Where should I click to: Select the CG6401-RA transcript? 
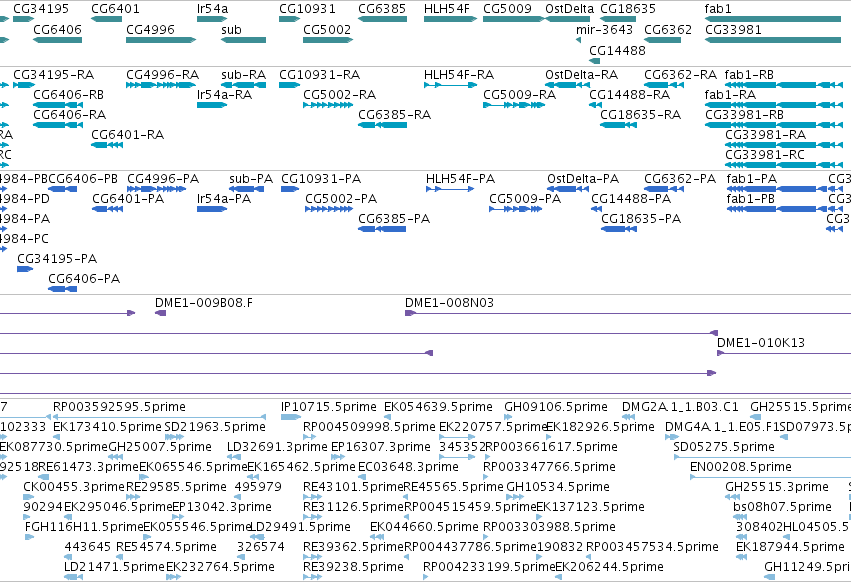[106, 145]
